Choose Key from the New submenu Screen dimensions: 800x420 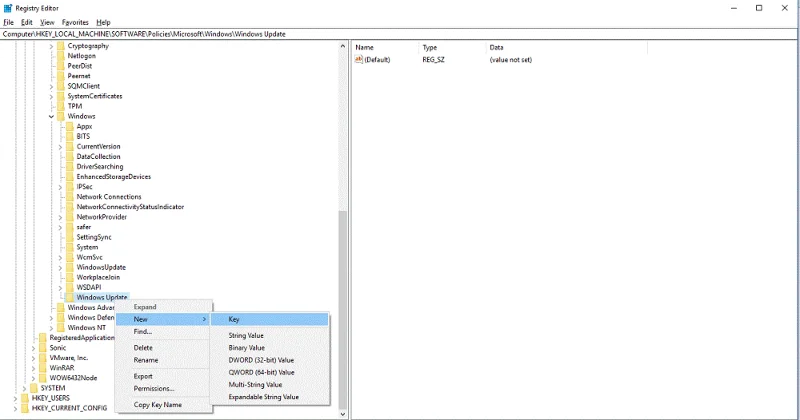270,319
